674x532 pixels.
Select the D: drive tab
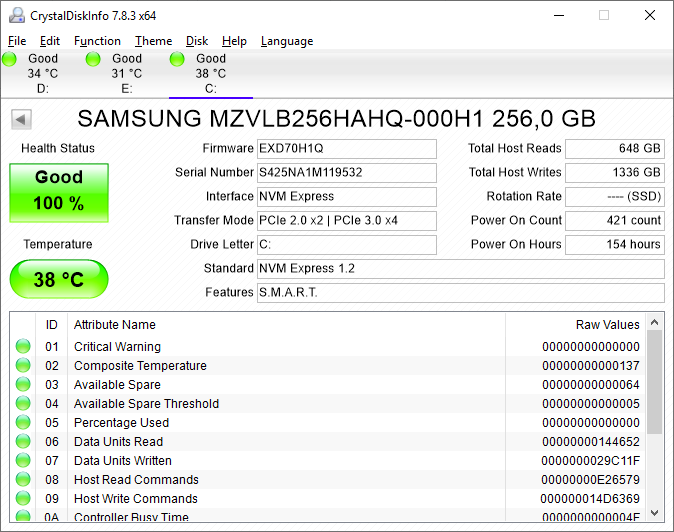click(x=43, y=73)
